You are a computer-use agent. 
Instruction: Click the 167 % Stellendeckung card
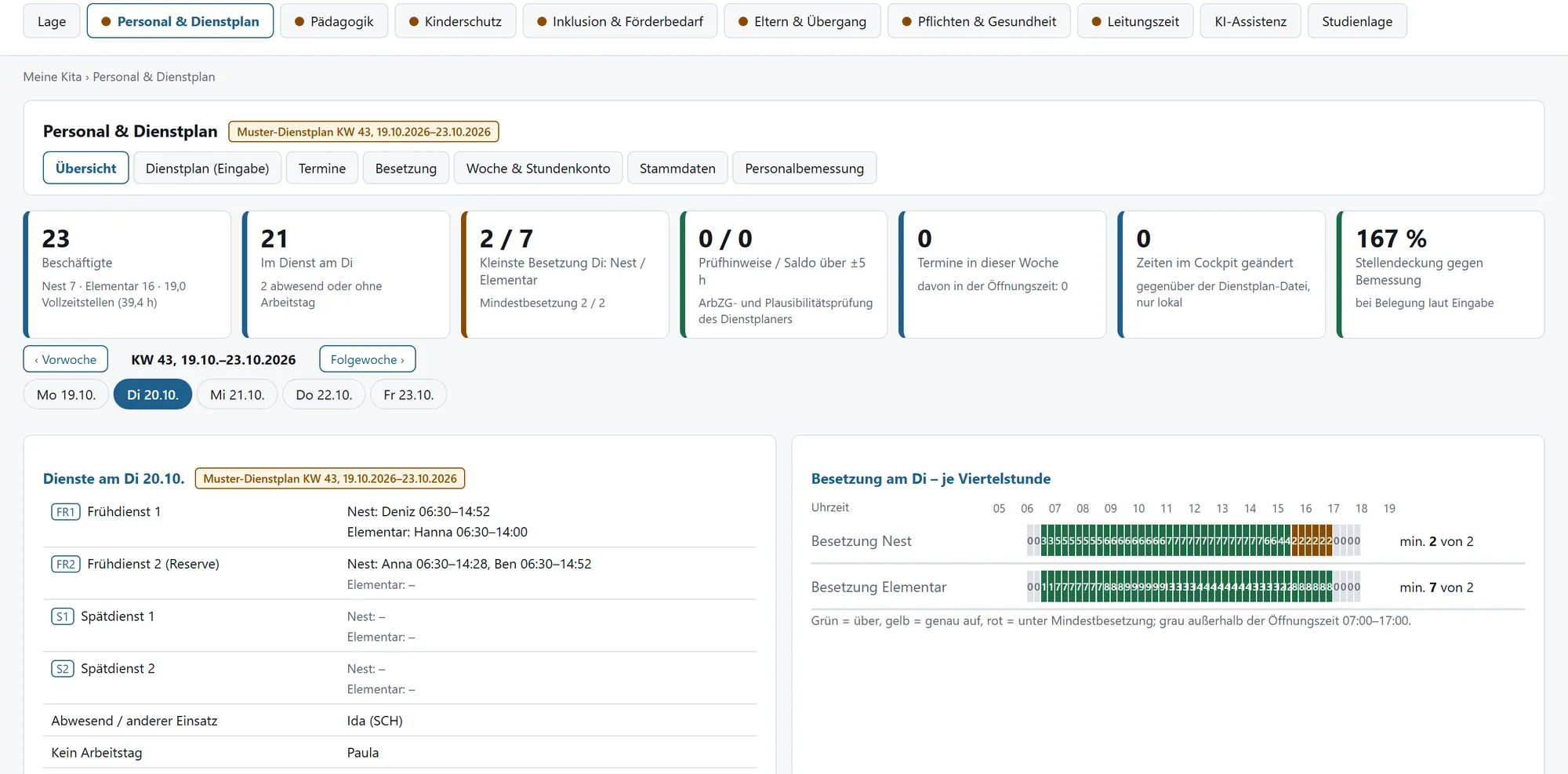tap(1440, 274)
